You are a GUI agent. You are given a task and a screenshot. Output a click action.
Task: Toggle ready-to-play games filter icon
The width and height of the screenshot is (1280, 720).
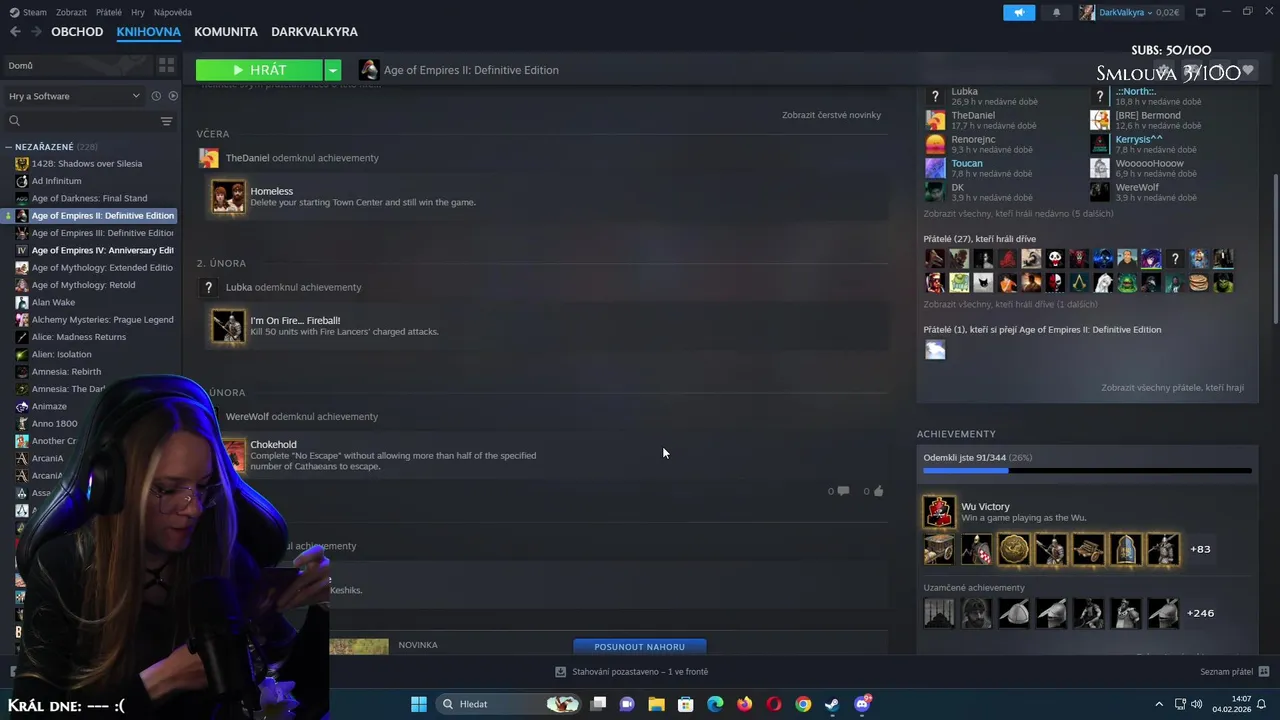(x=173, y=96)
